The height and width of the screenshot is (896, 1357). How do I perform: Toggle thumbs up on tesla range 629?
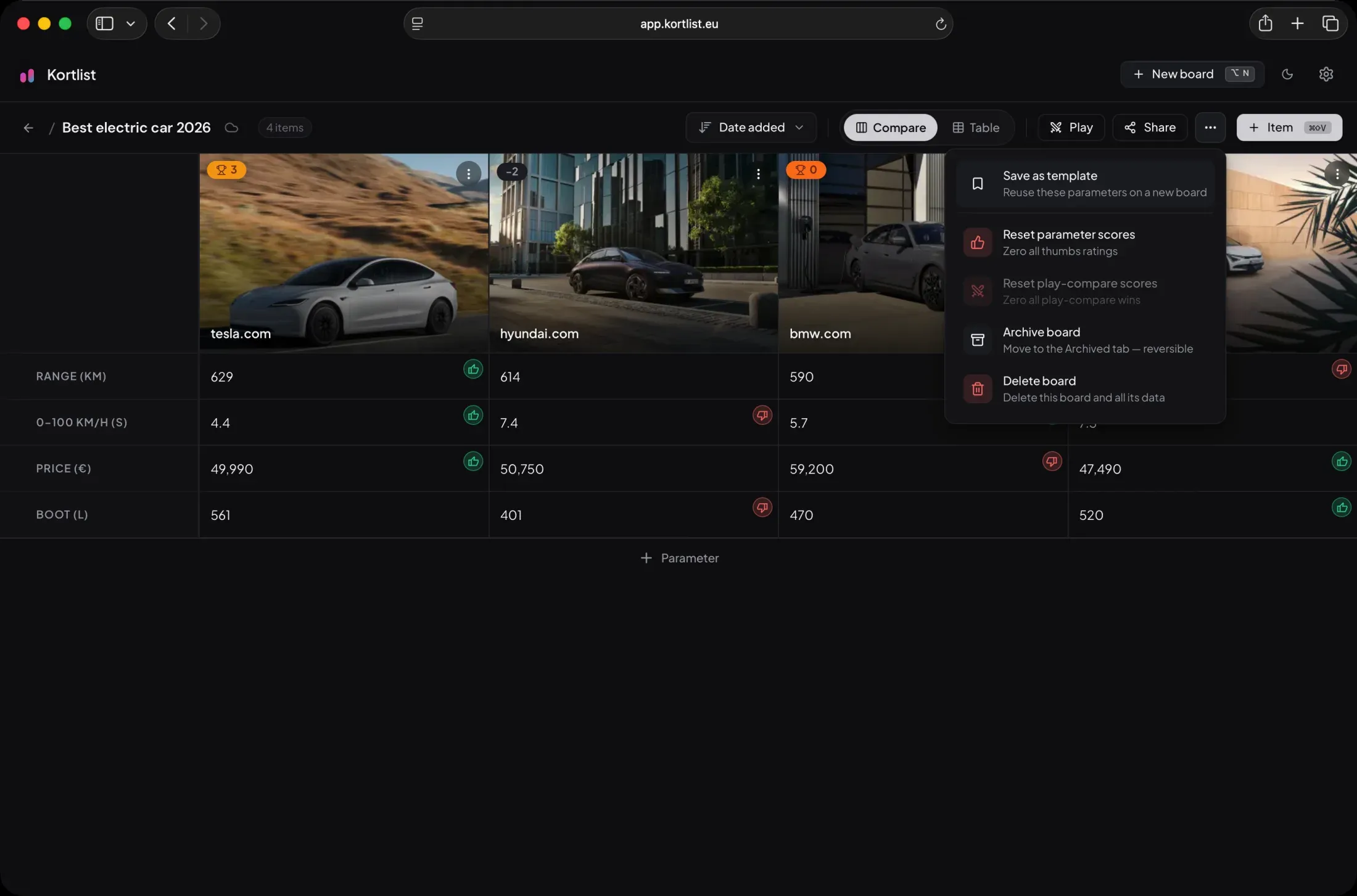[x=473, y=369]
